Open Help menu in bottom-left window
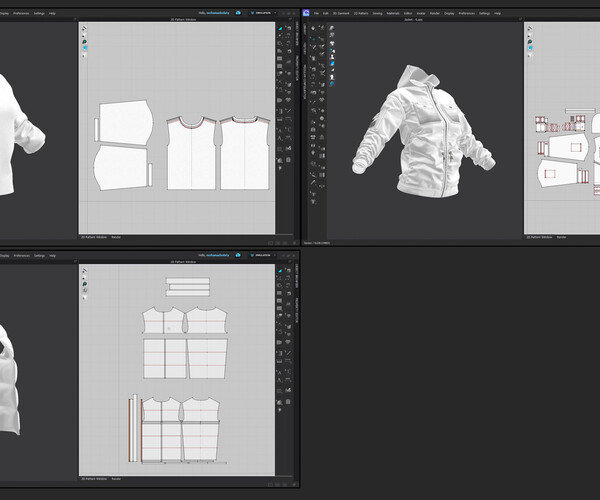This screenshot has width=600, height=500. 53,256
